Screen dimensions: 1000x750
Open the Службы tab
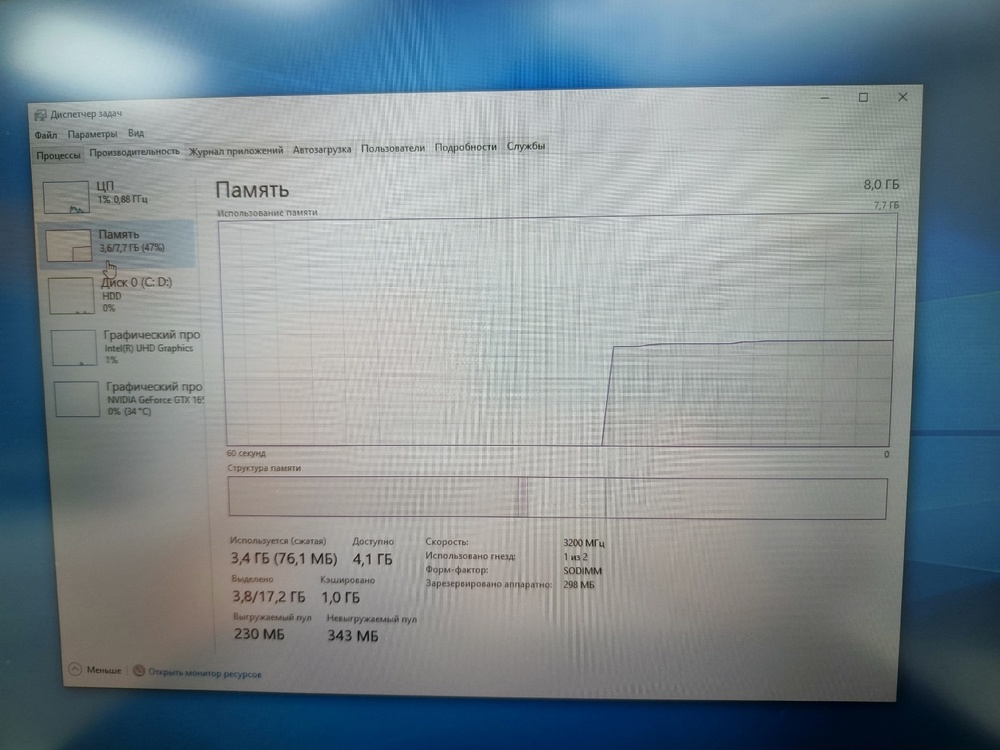coord(526,146)
